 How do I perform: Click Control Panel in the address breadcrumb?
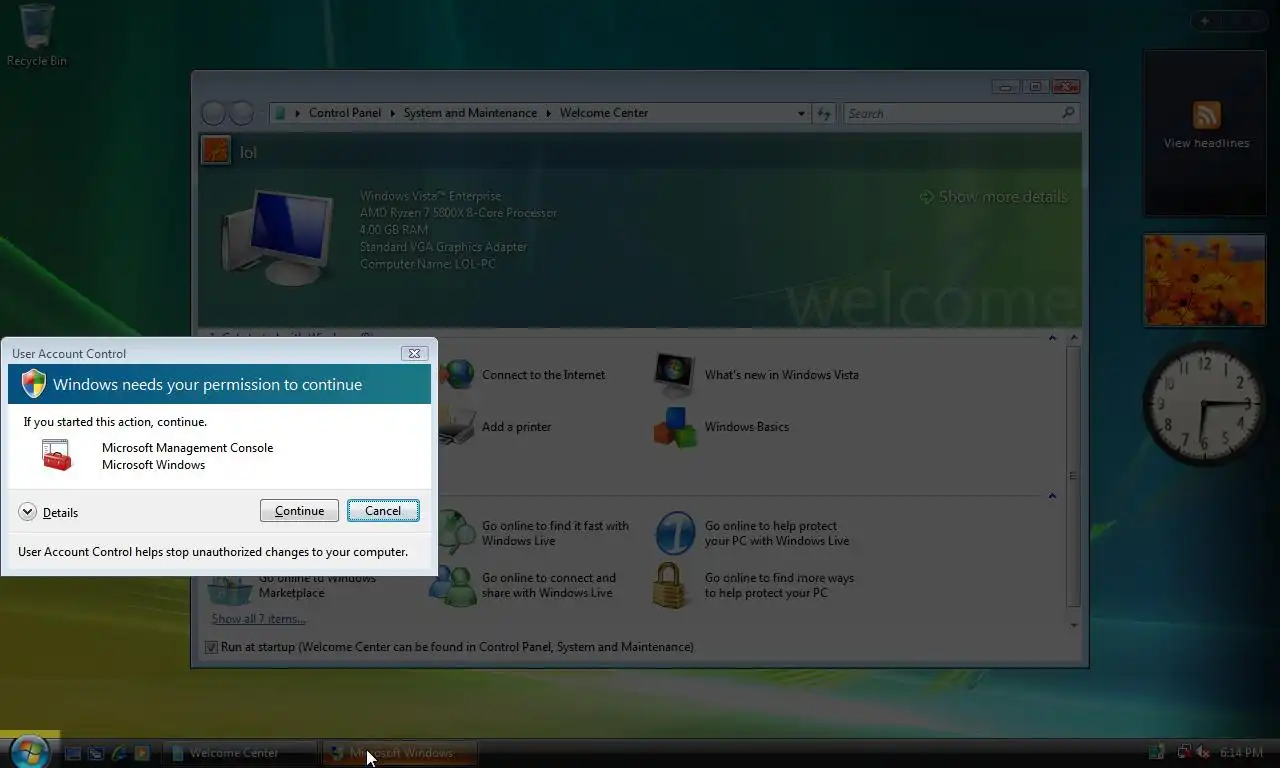coord(345,113)
